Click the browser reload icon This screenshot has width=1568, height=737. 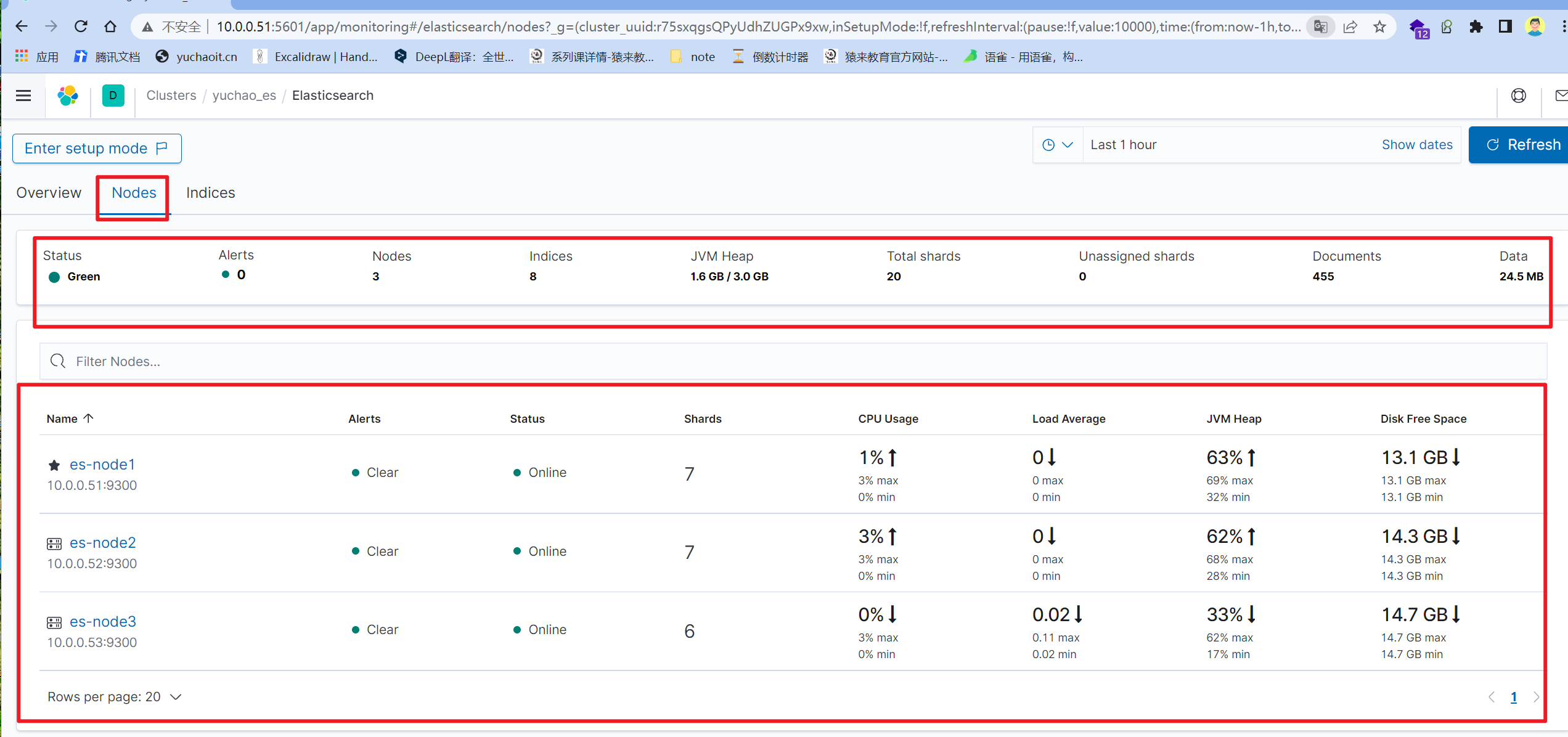pyautogui.click(x=81, y=26)
